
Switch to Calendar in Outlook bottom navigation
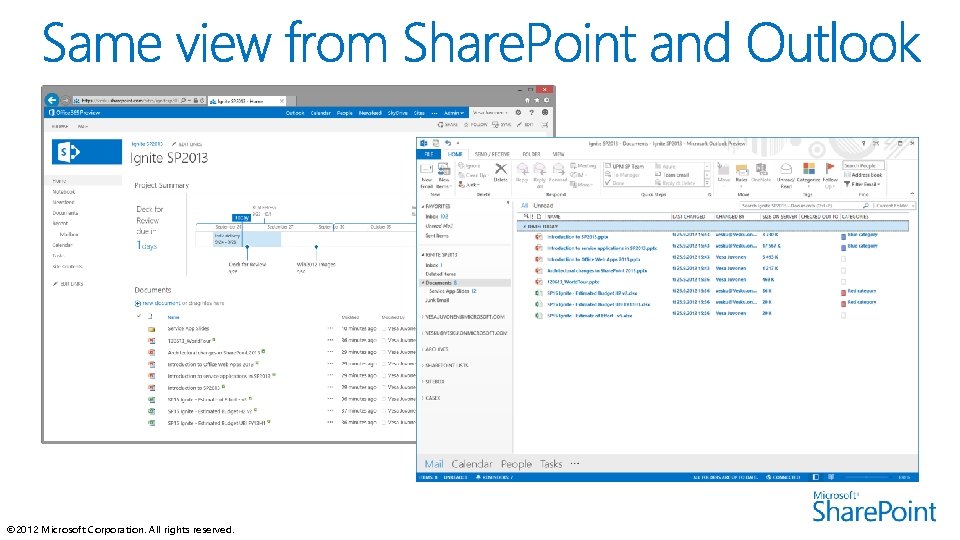tap(471, 464)
